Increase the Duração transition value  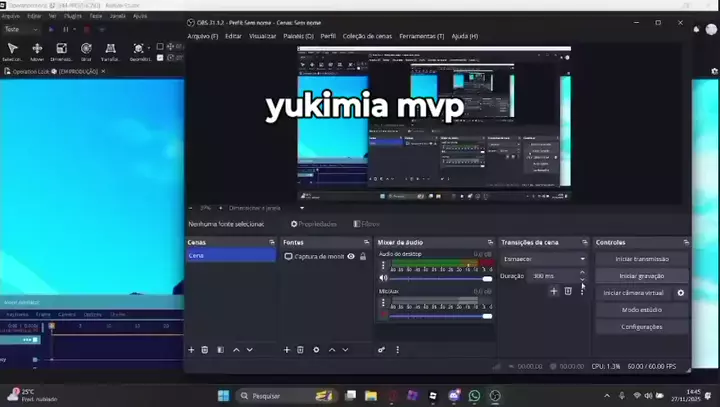point(582,272)
